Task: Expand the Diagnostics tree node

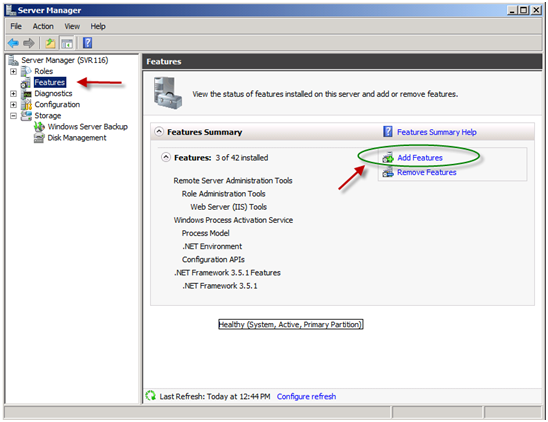Action: coord(13,93)
